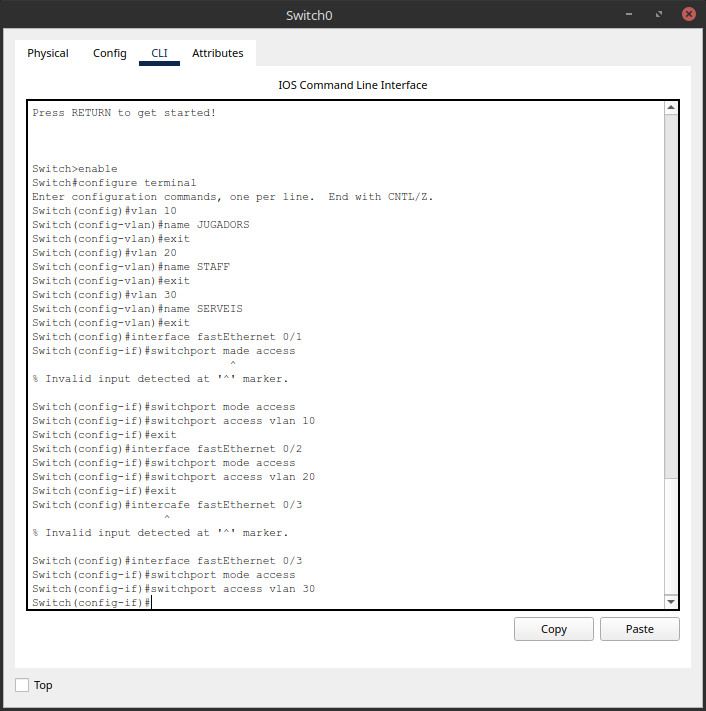Close the Switch0 window

(689, 15)
